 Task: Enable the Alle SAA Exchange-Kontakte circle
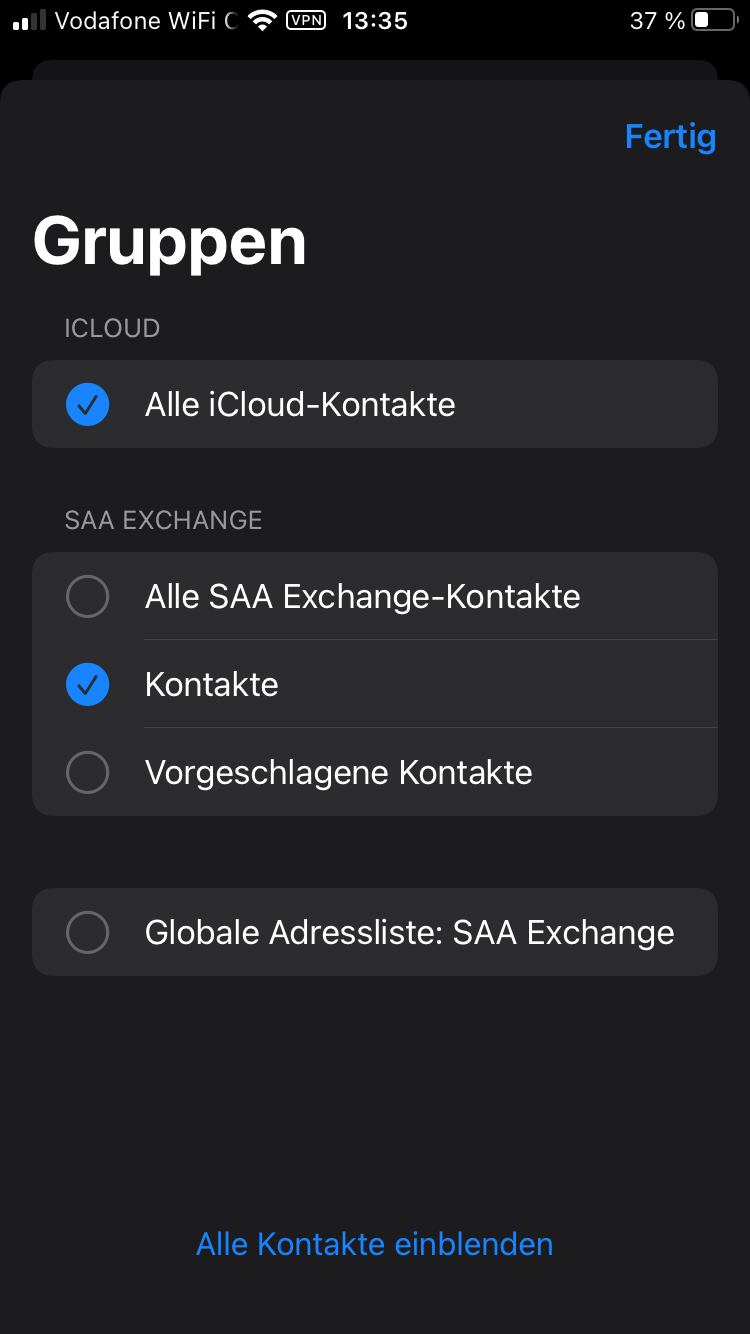tap(87, 596)
